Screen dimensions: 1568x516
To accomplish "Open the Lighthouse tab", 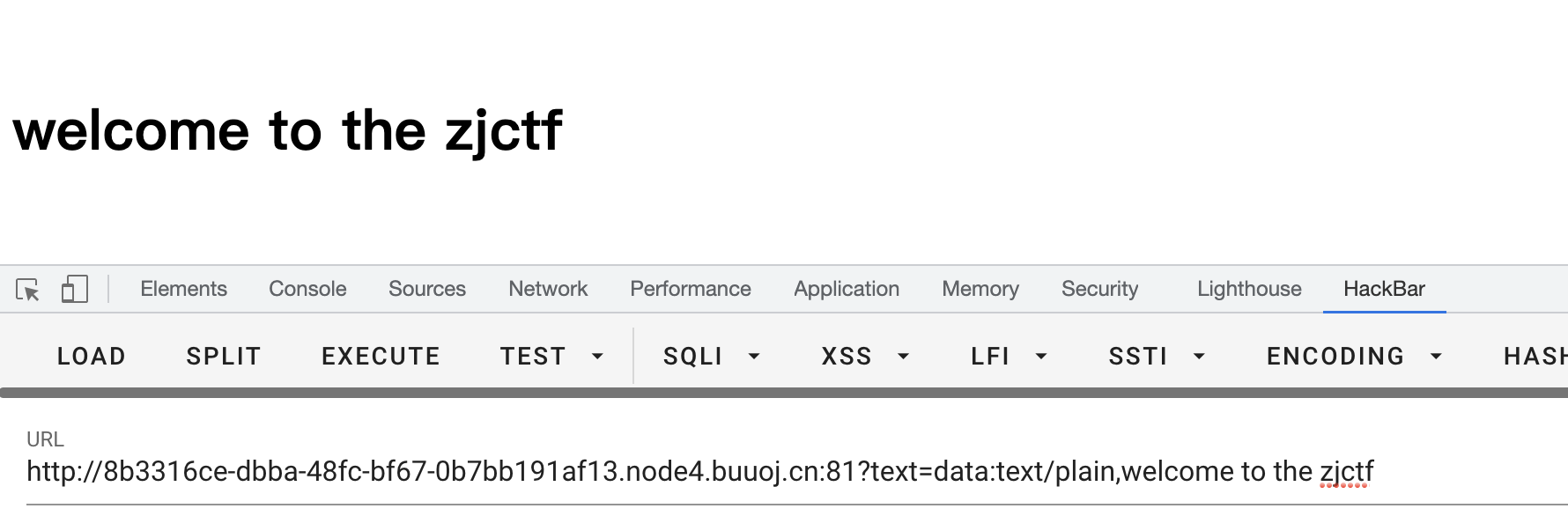I will click(1249, 289).
